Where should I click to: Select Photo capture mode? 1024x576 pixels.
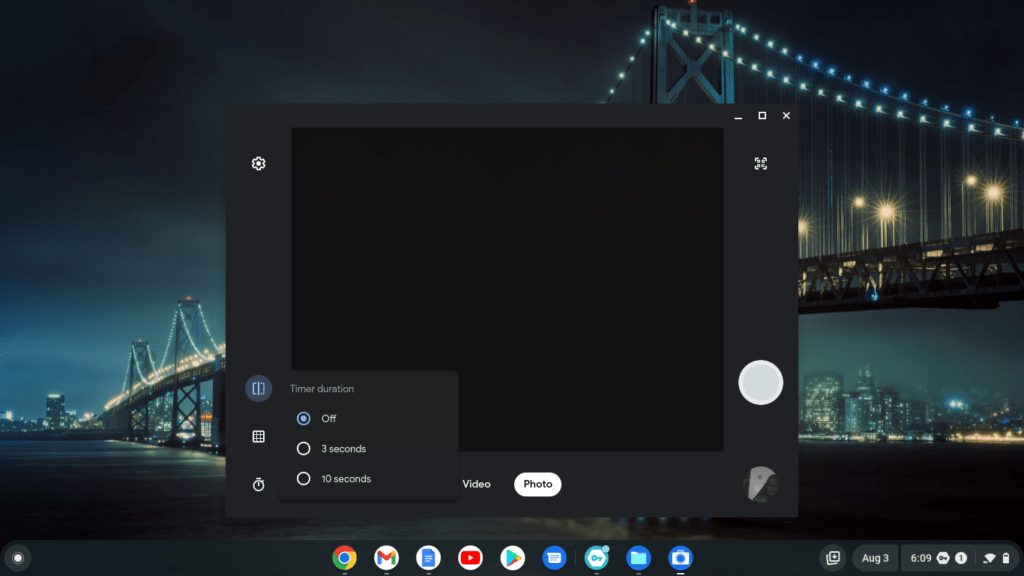[537, 484]
